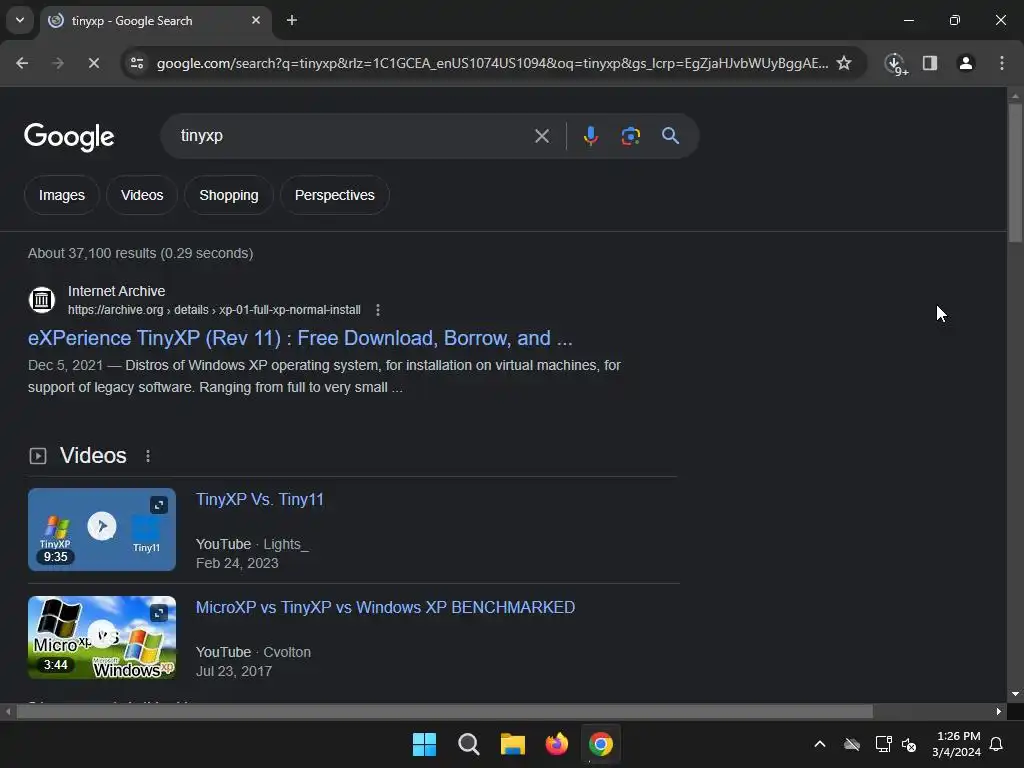1024x768 pixels.
Task: Open Chrome profile icon
Action: click(966, 63)
